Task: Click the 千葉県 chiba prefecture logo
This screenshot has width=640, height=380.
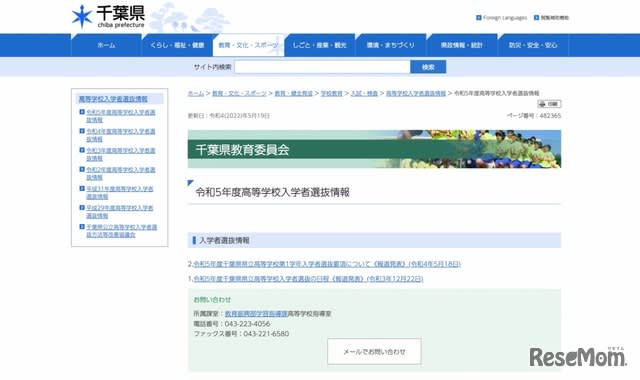Action: [x=108, y=17]
